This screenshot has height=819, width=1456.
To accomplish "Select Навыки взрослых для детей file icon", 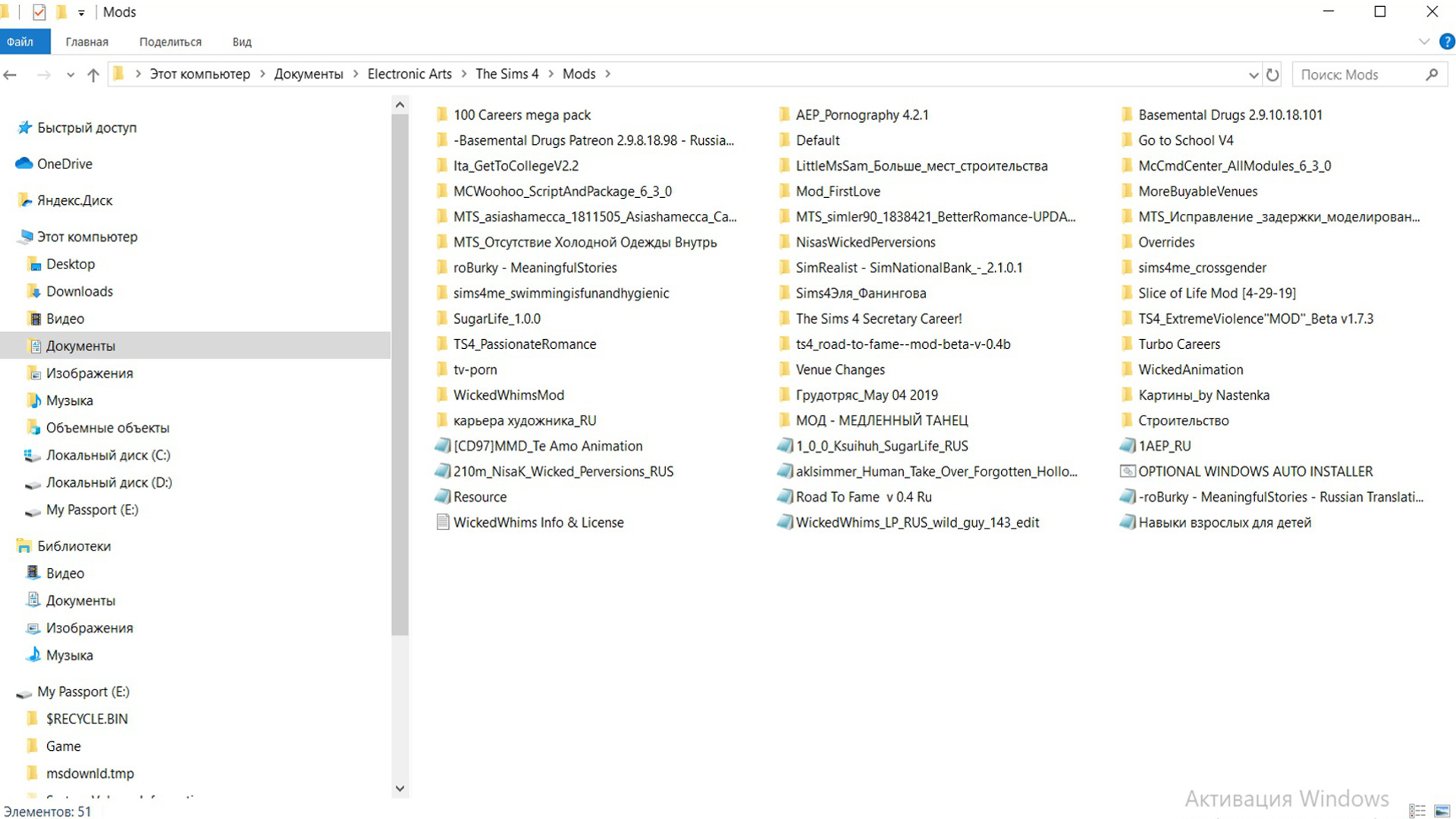I will (x=1128, y=522).
